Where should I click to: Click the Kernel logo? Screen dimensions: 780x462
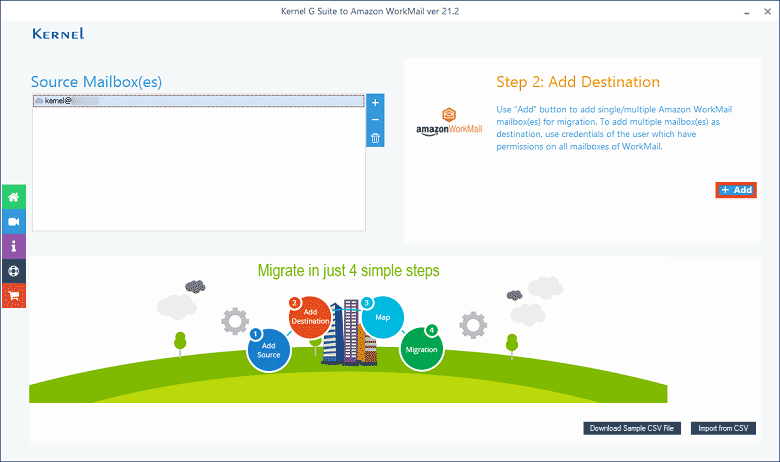(x=58, y=34)
